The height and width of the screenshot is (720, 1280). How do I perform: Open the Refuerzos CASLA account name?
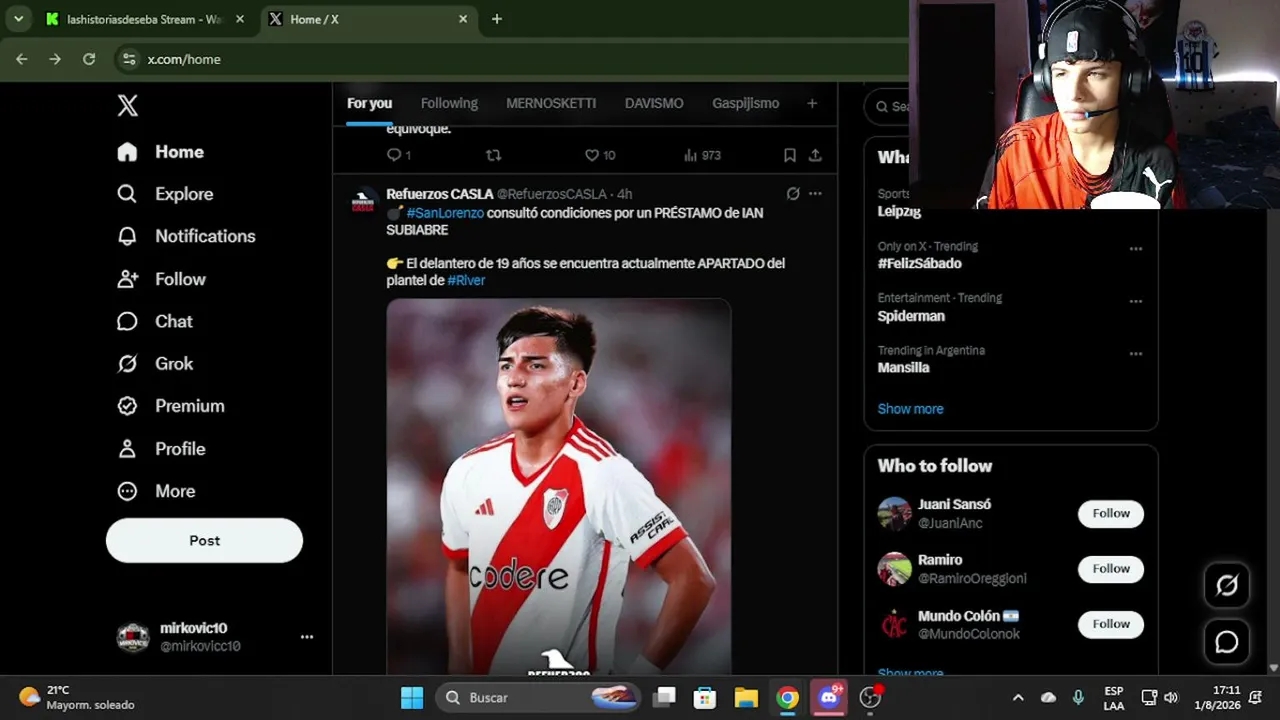[x=440, y=194]
